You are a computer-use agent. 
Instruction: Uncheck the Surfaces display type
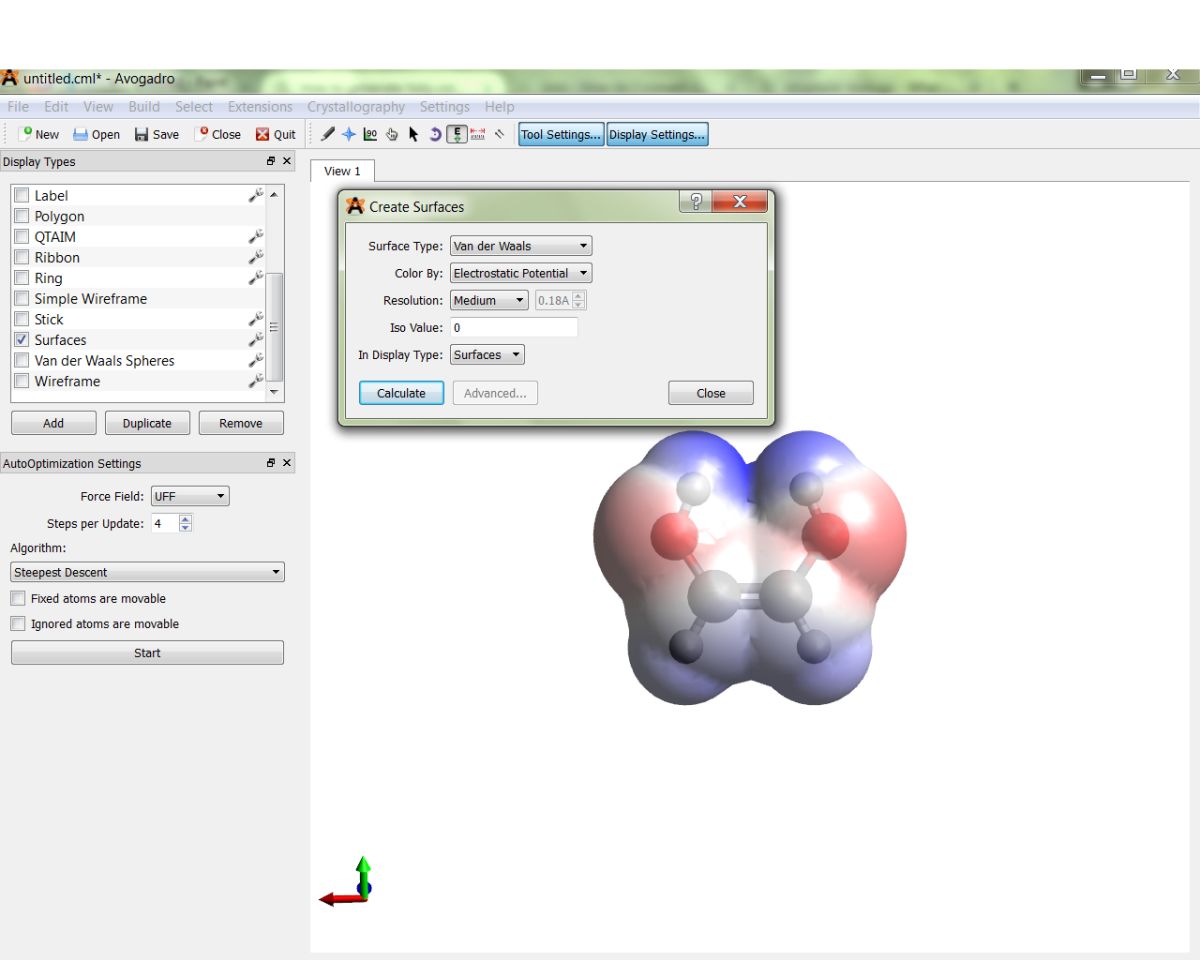click(22, 340)
